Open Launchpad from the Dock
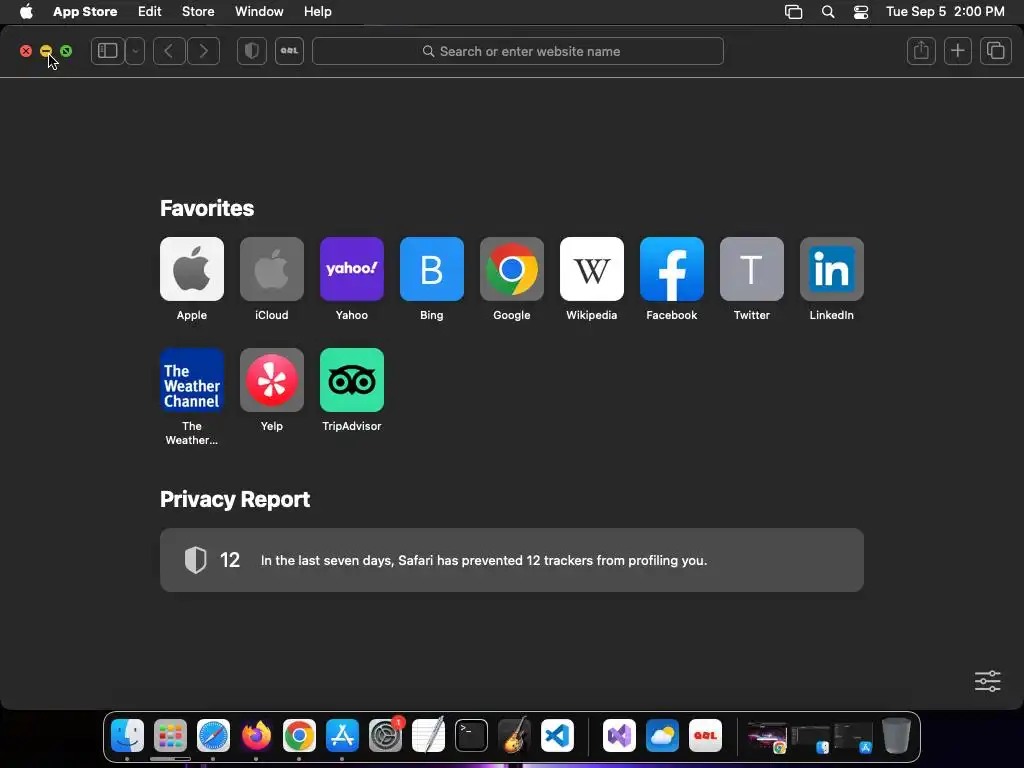The image size is (1024, 768). [x=170, y=735]
